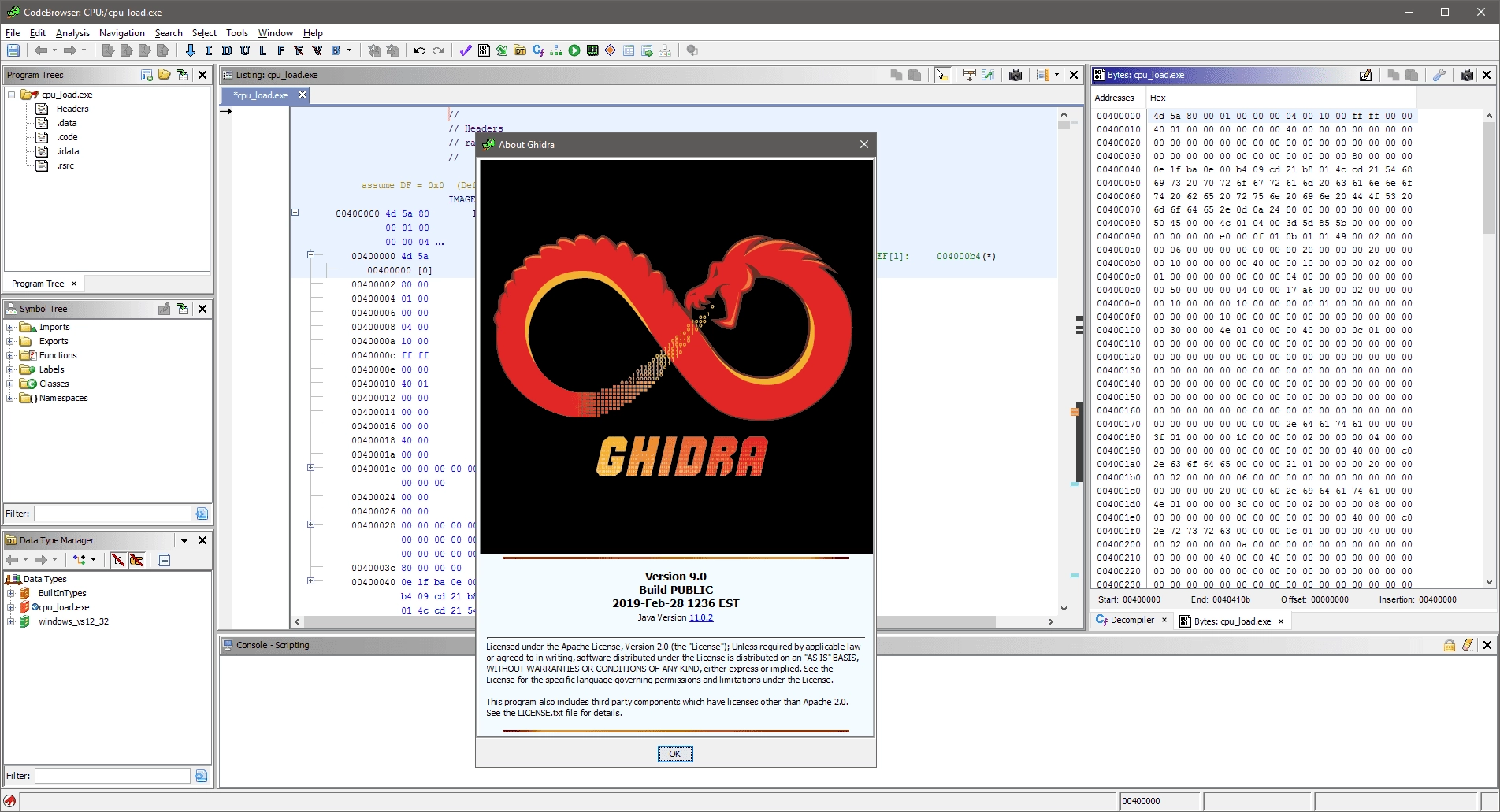The height and width of the screenshot is (812, 1500).
Task: Open the Analysis menu
Action: [x=72, y=33]
